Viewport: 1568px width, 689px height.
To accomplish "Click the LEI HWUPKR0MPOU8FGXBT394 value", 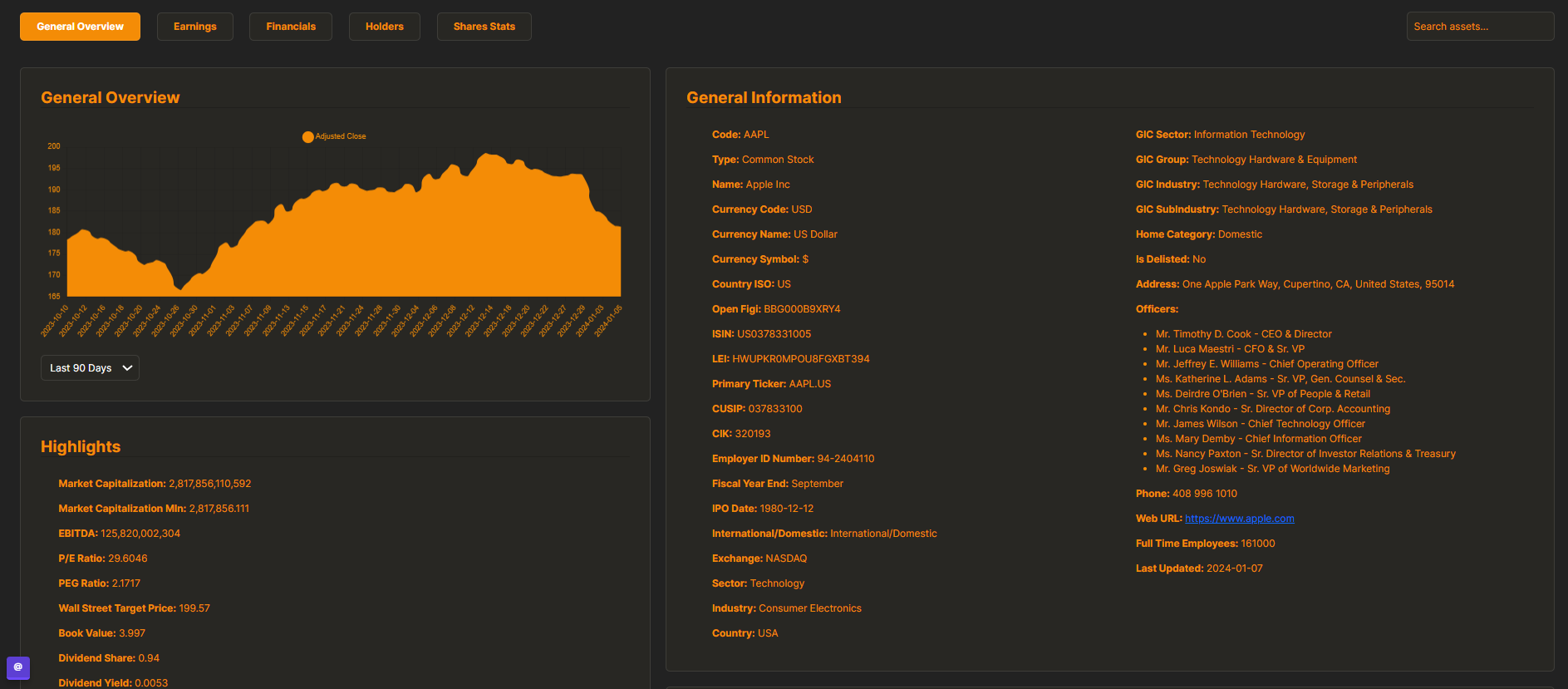I will [801, 359].
